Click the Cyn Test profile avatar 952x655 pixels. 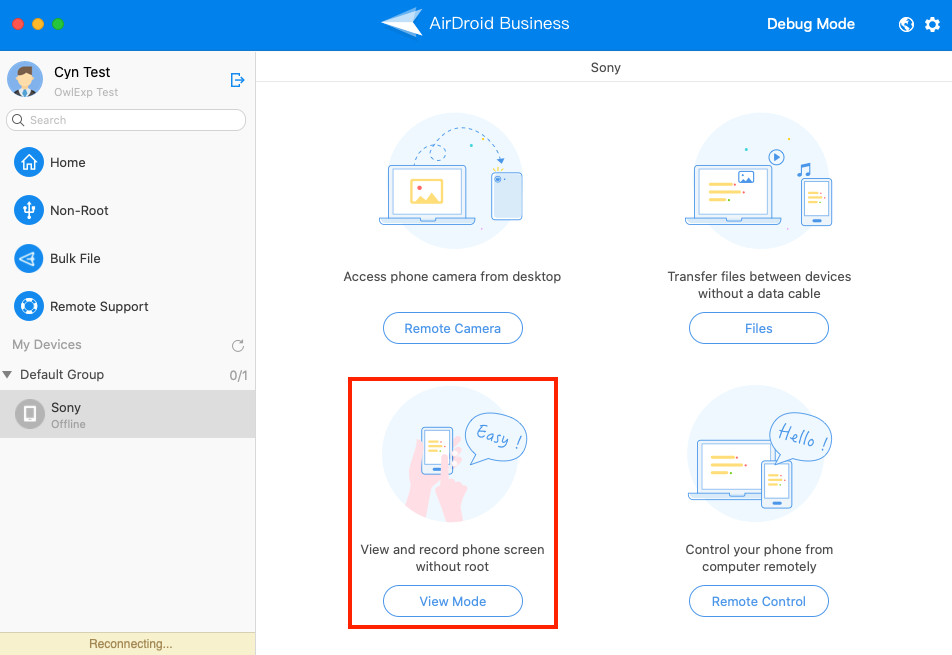click(25, 80)
